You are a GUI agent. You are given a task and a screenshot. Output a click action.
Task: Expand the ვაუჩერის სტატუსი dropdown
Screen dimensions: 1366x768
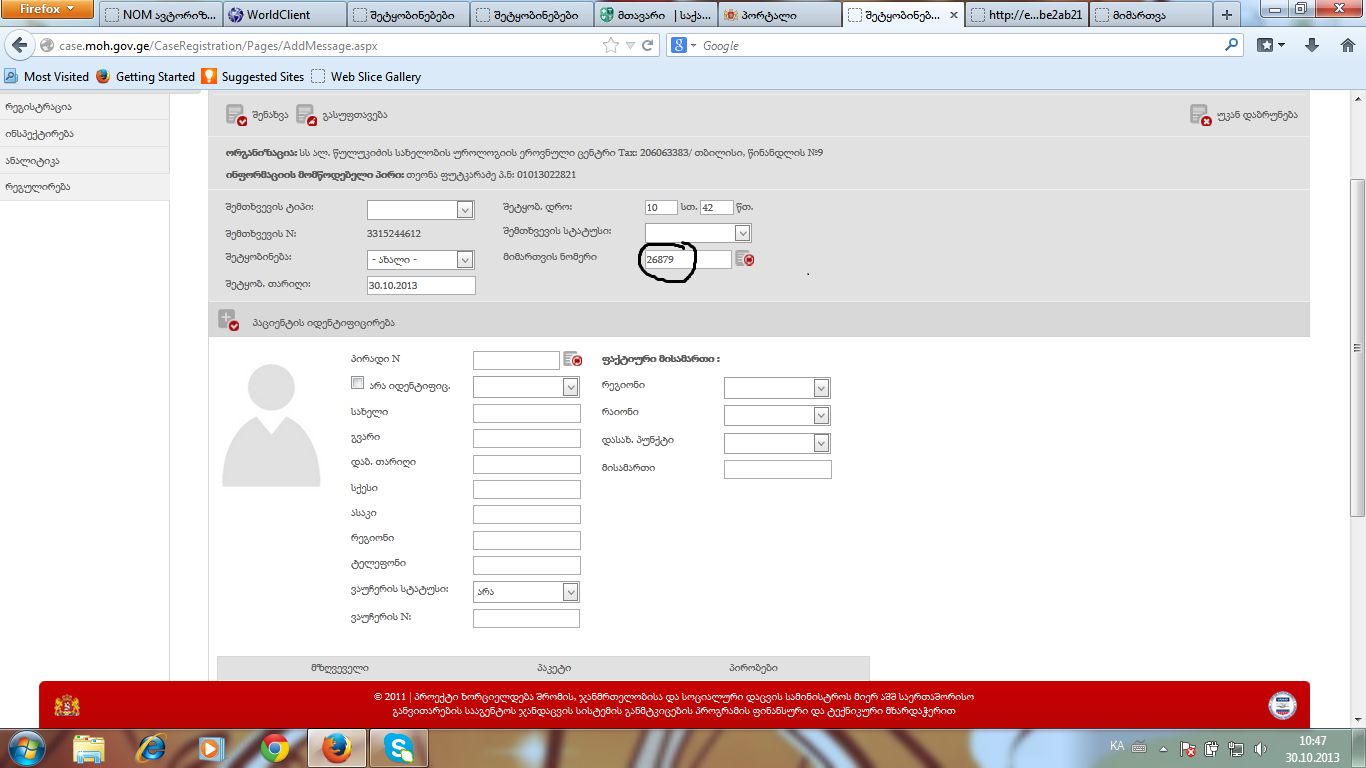(570, 592)
